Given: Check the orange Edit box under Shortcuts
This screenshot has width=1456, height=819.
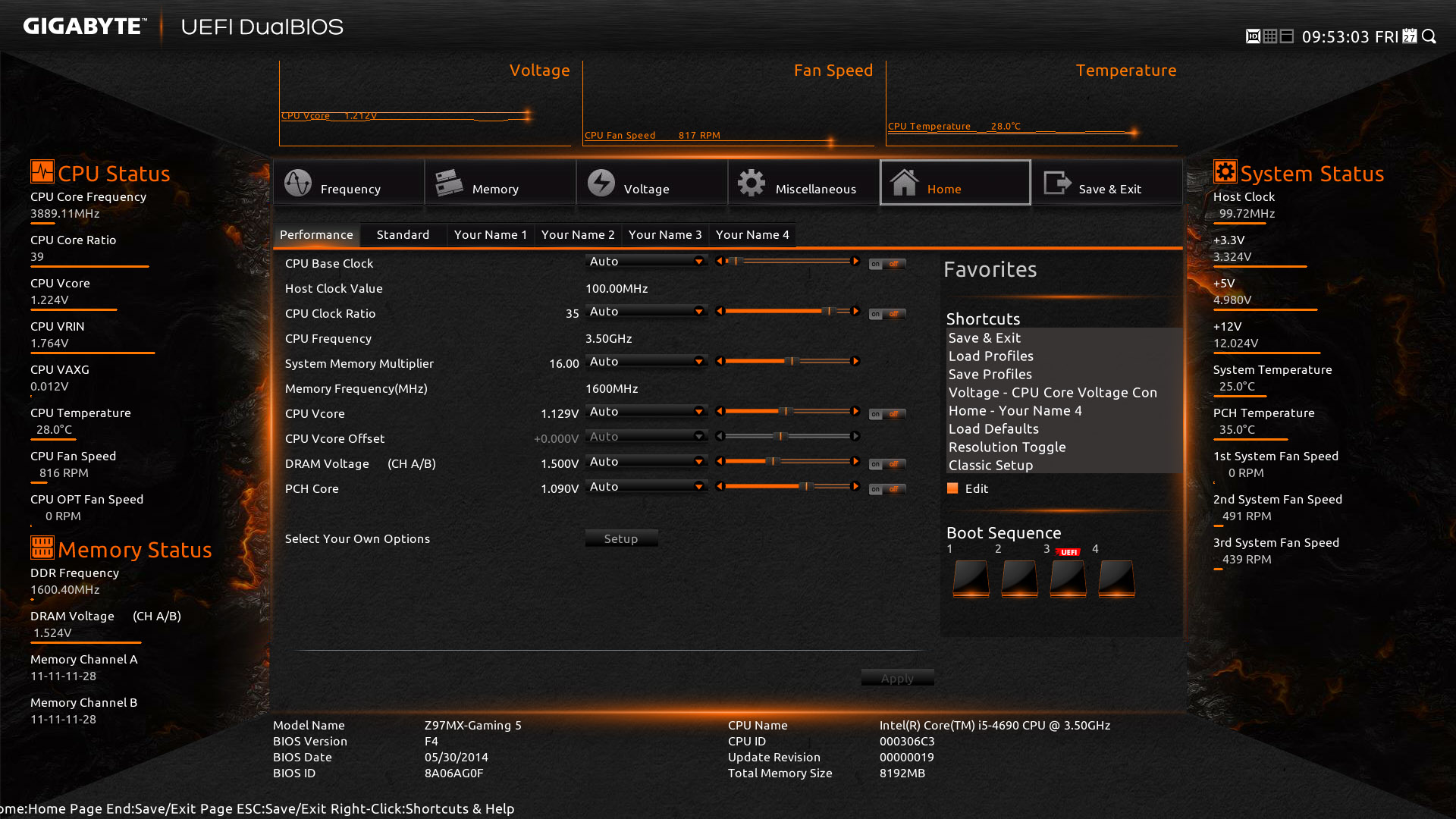Looking at the screenshot, I should [x=952, y=488].
